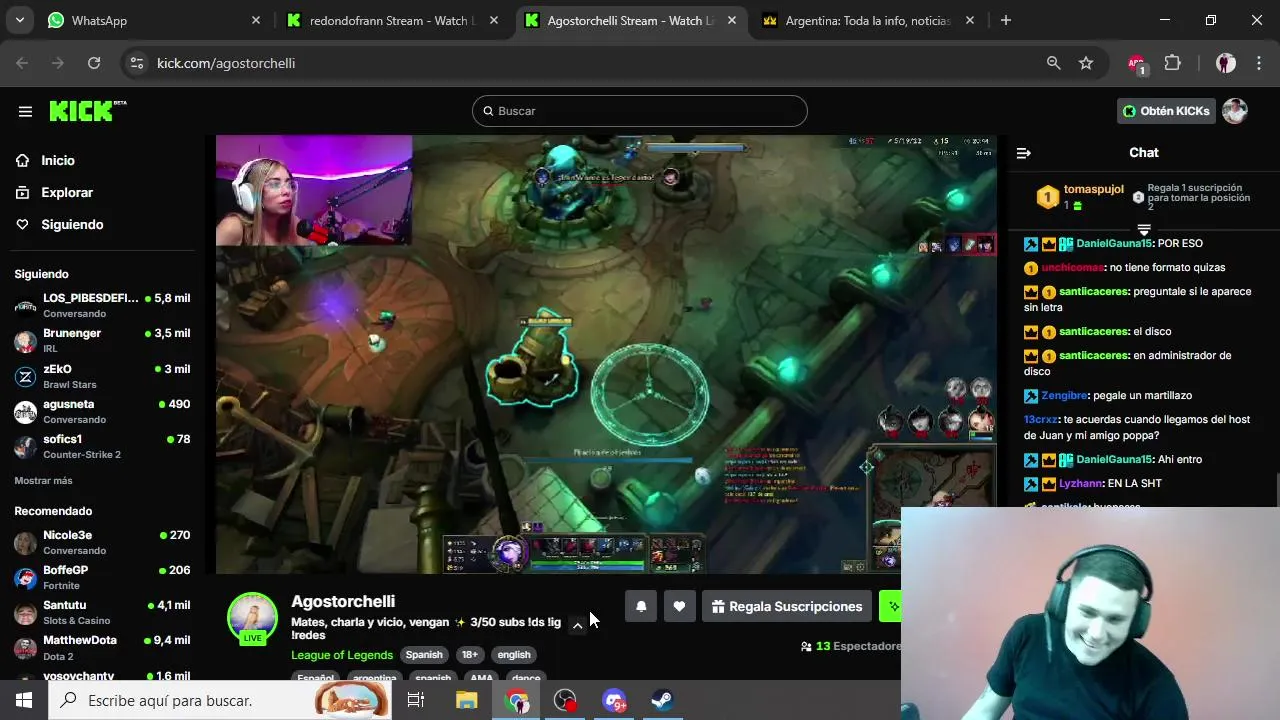Open Discord from taskbar

[x=615, y=700]
